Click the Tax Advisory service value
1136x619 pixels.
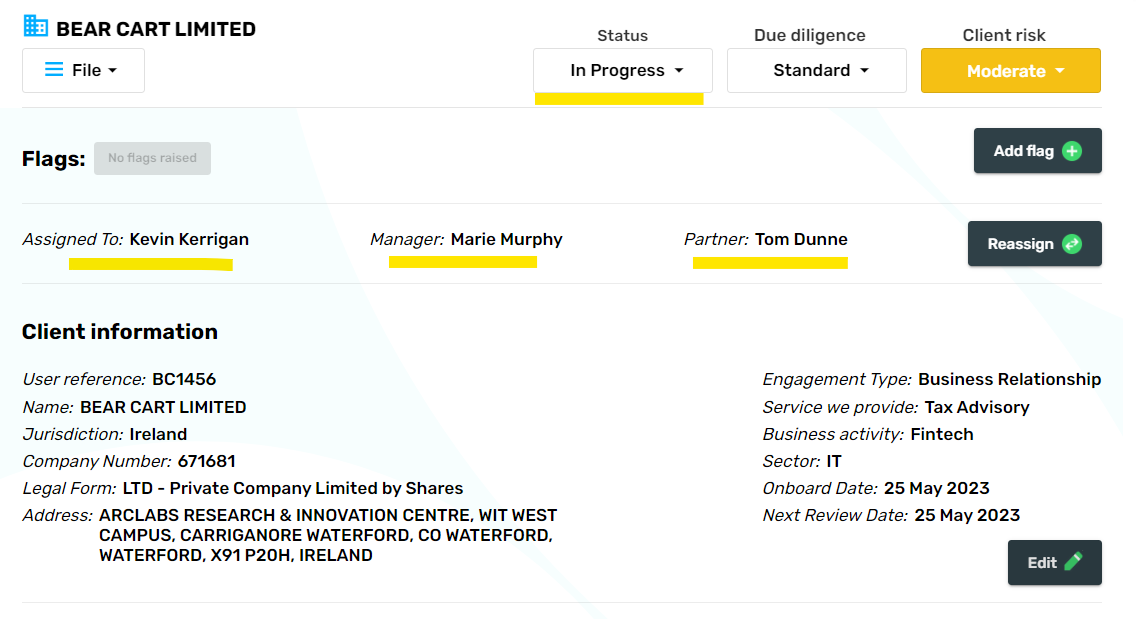(976, 408)
